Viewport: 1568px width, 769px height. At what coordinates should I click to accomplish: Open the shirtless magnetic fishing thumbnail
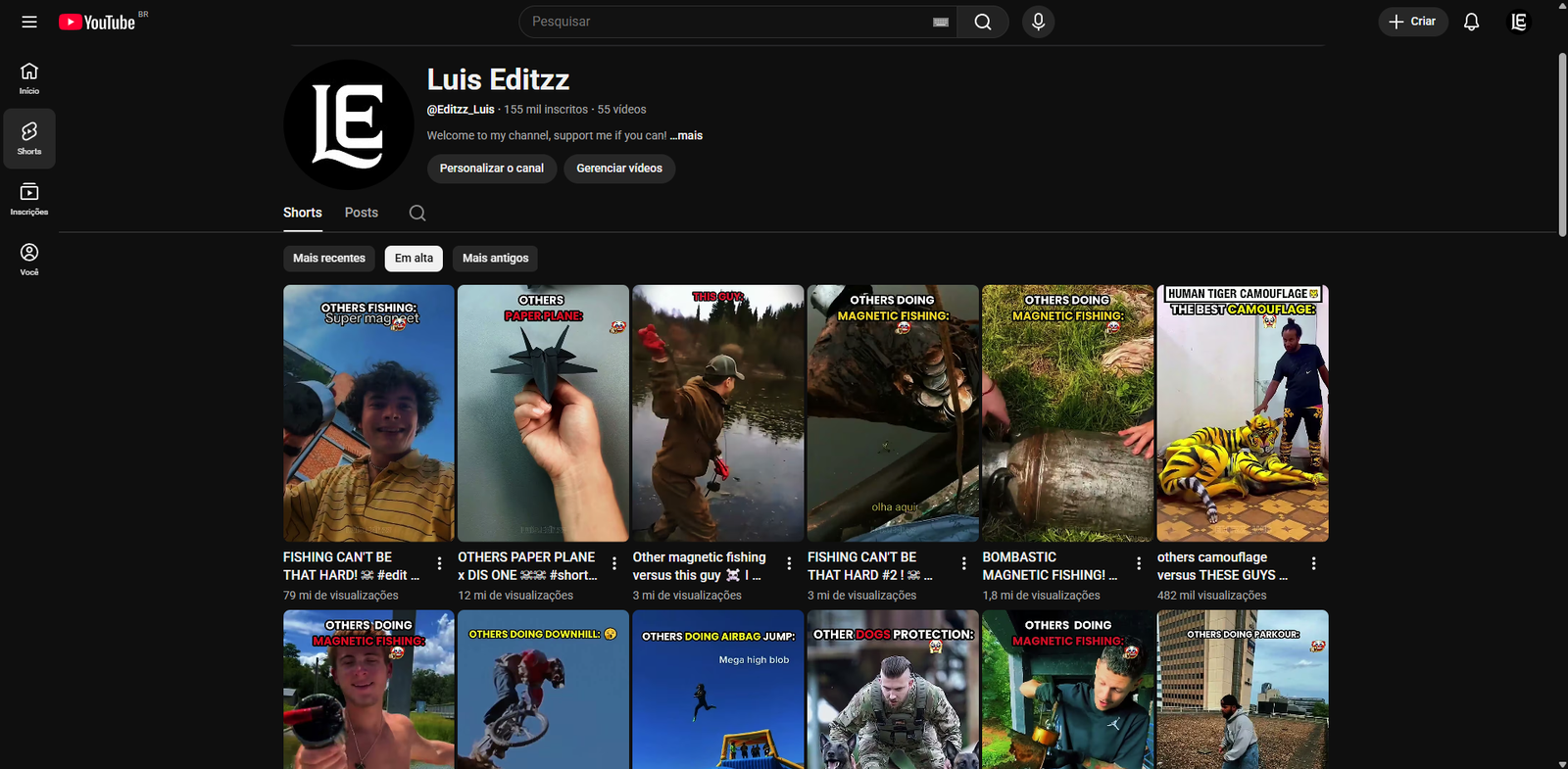coord(368,690)
